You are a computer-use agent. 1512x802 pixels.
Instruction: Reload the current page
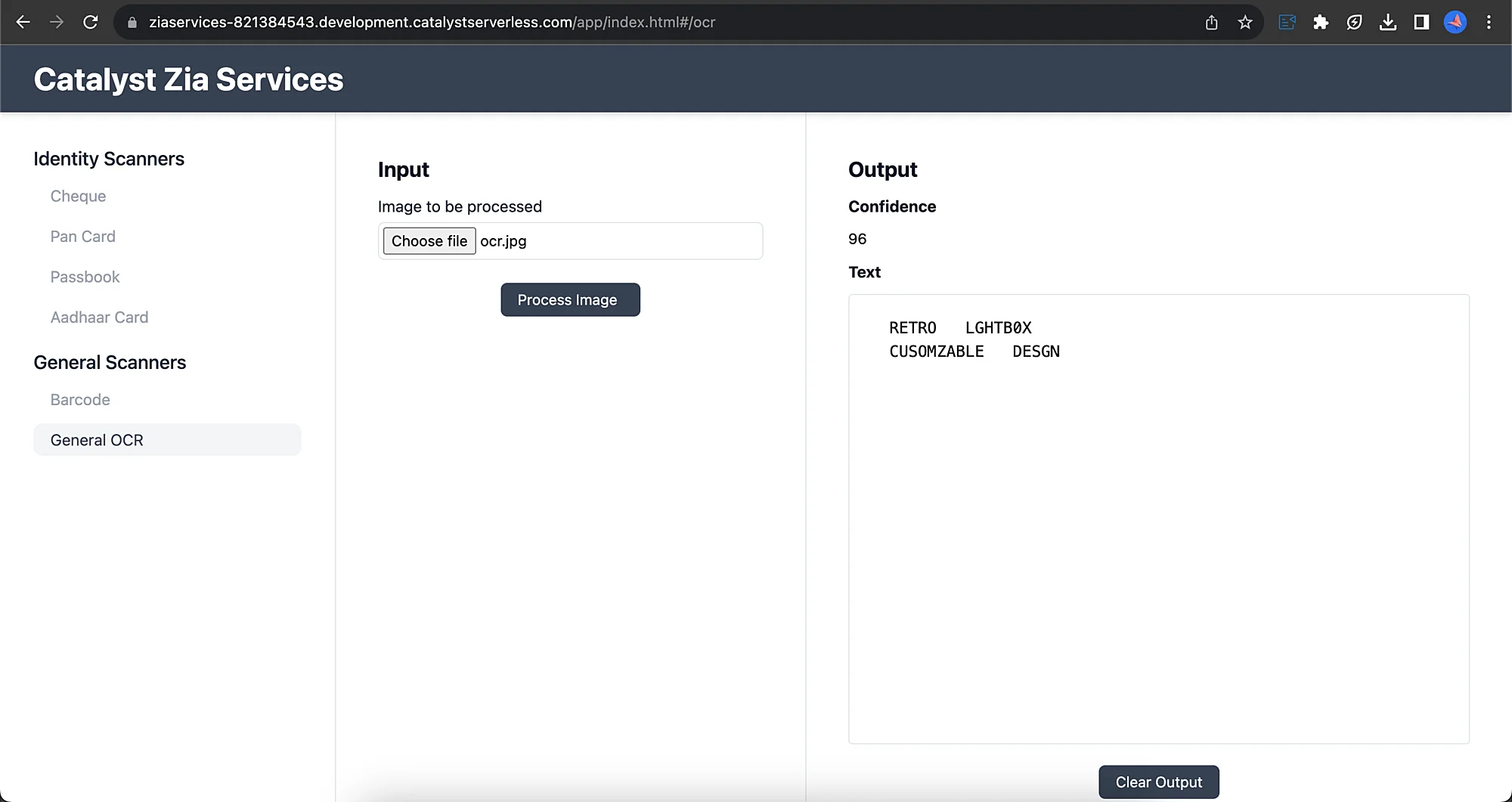(x=91, y=22)
